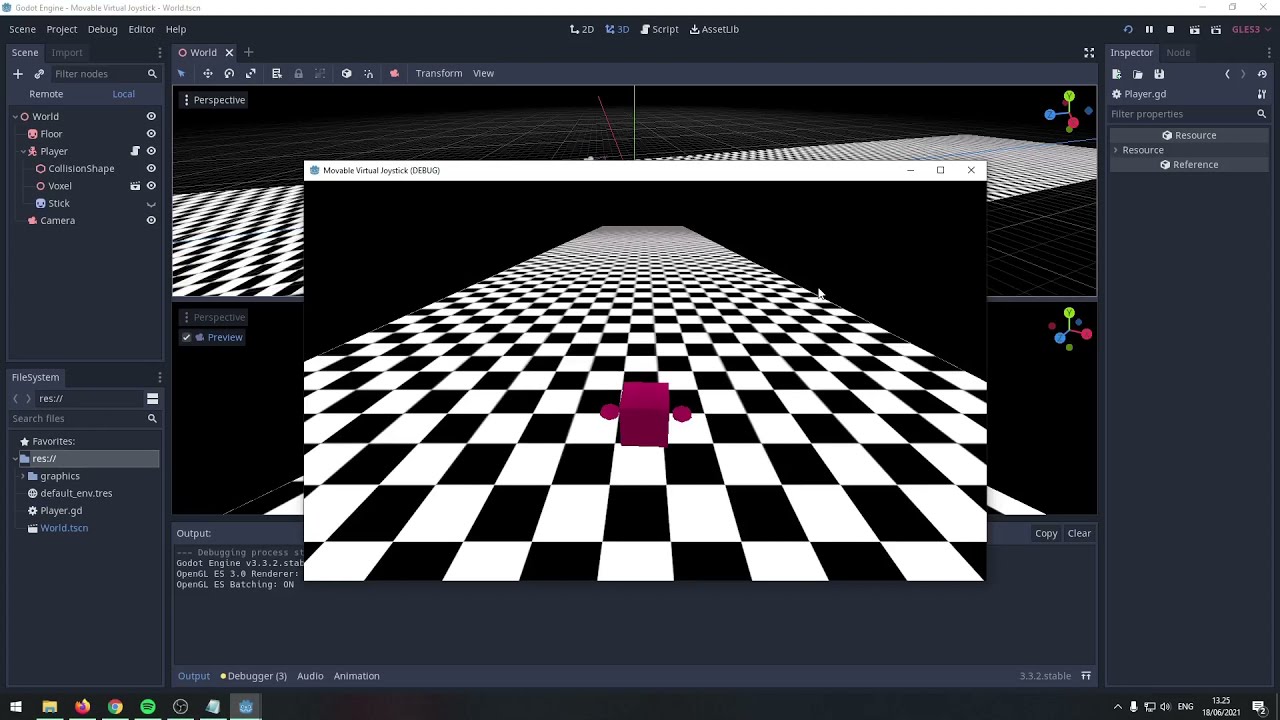Create a new resource in Inspector
1280x720 pixels.
tap(1117, 74)
